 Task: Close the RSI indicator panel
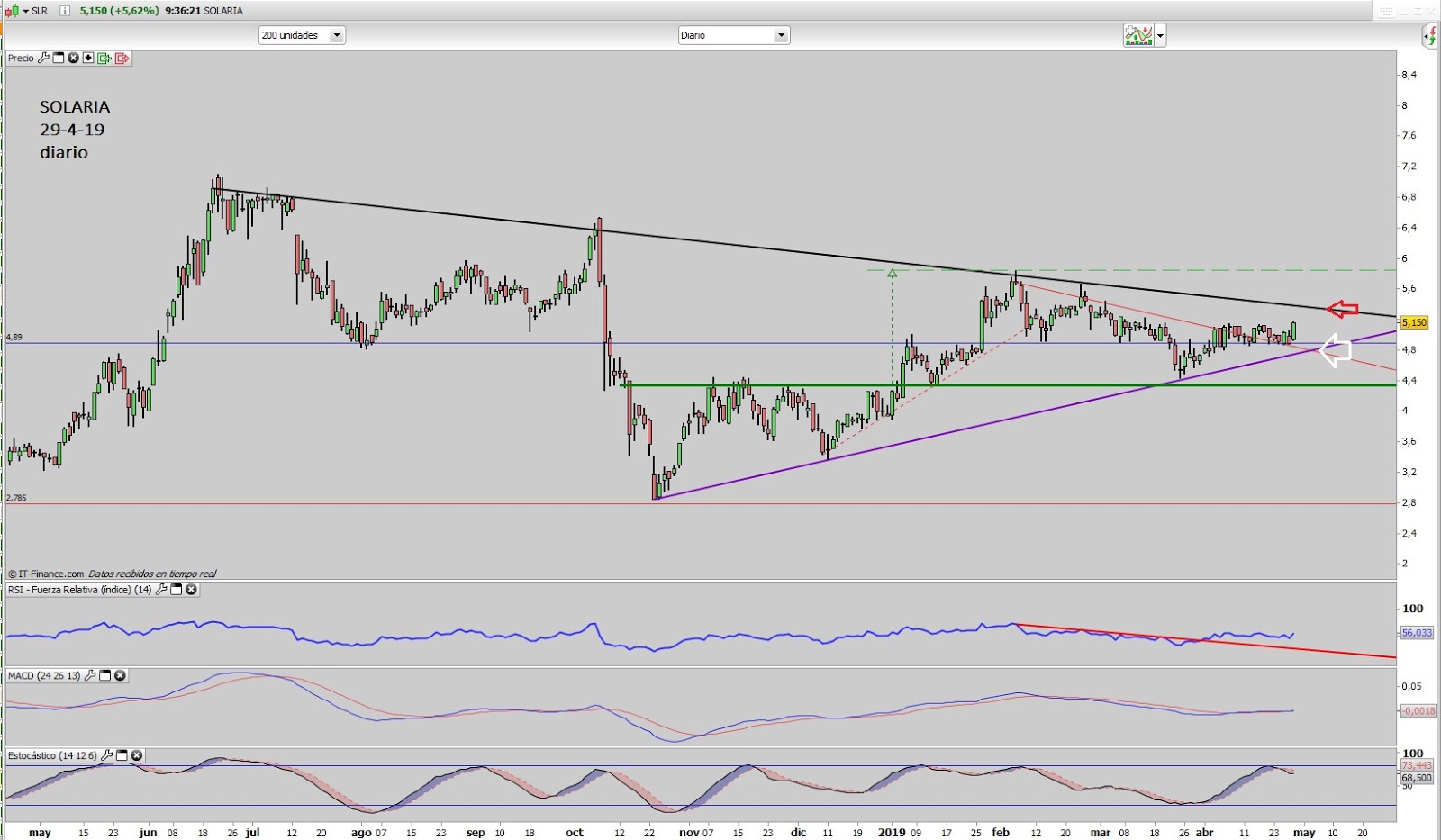(x=191, y=590)
